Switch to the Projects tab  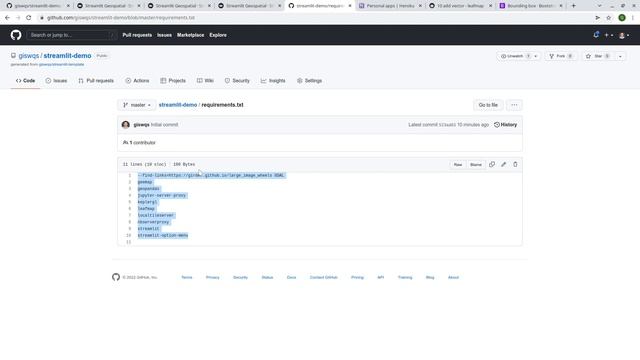173,81
